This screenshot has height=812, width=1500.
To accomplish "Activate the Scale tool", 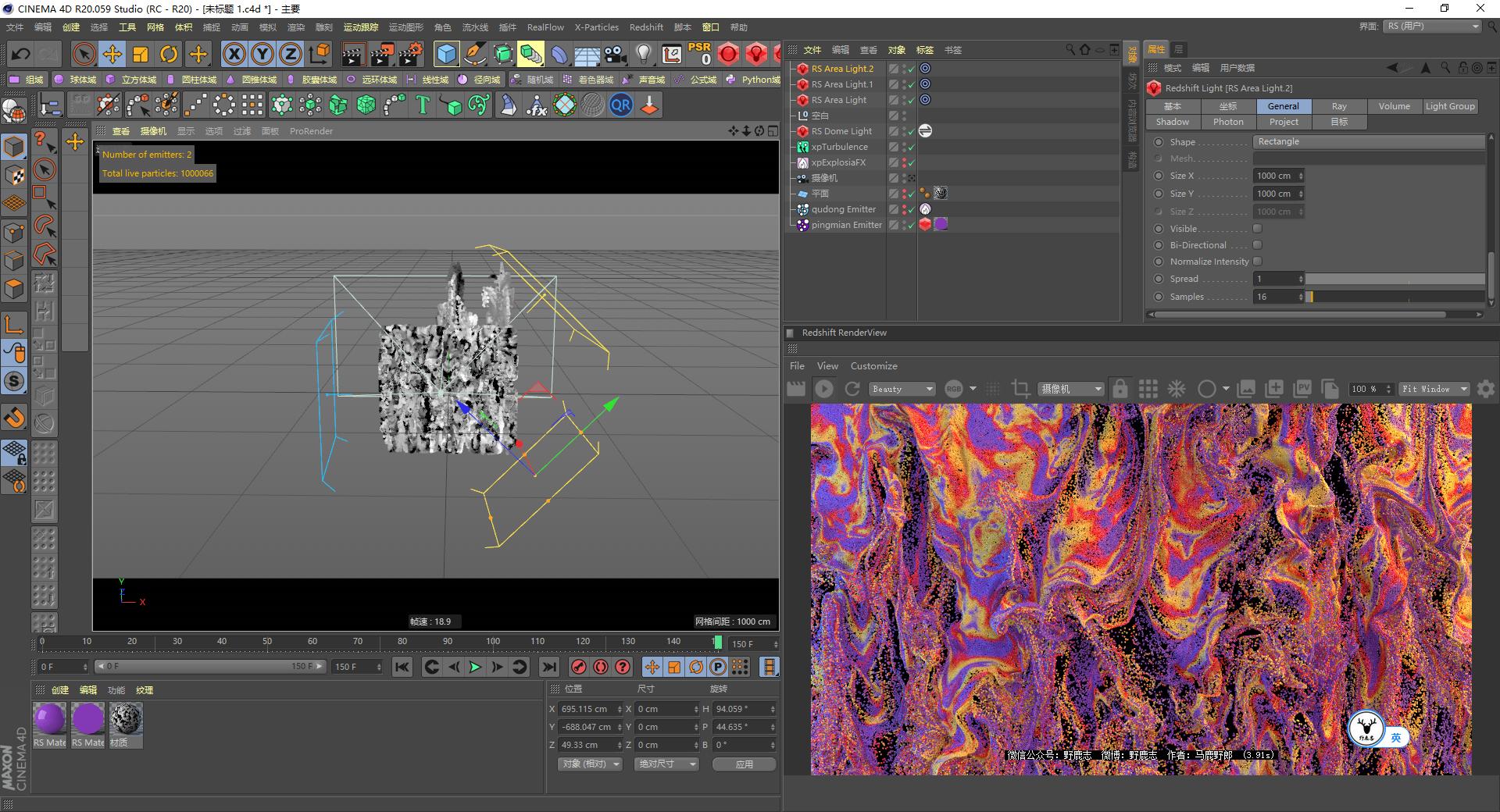I will [x=141, y=54].
